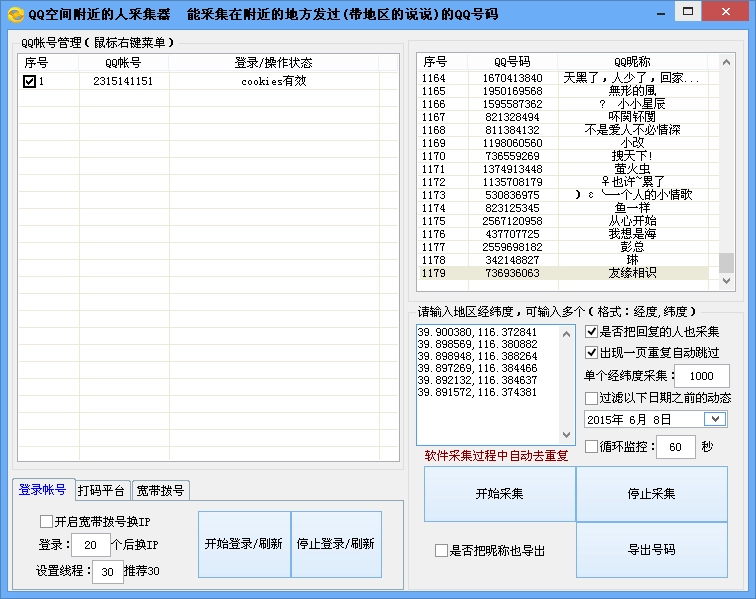Screen dimensions: 756x599
Task: Uncheck account row 1 checkbox
Action: tap(29, 82)
